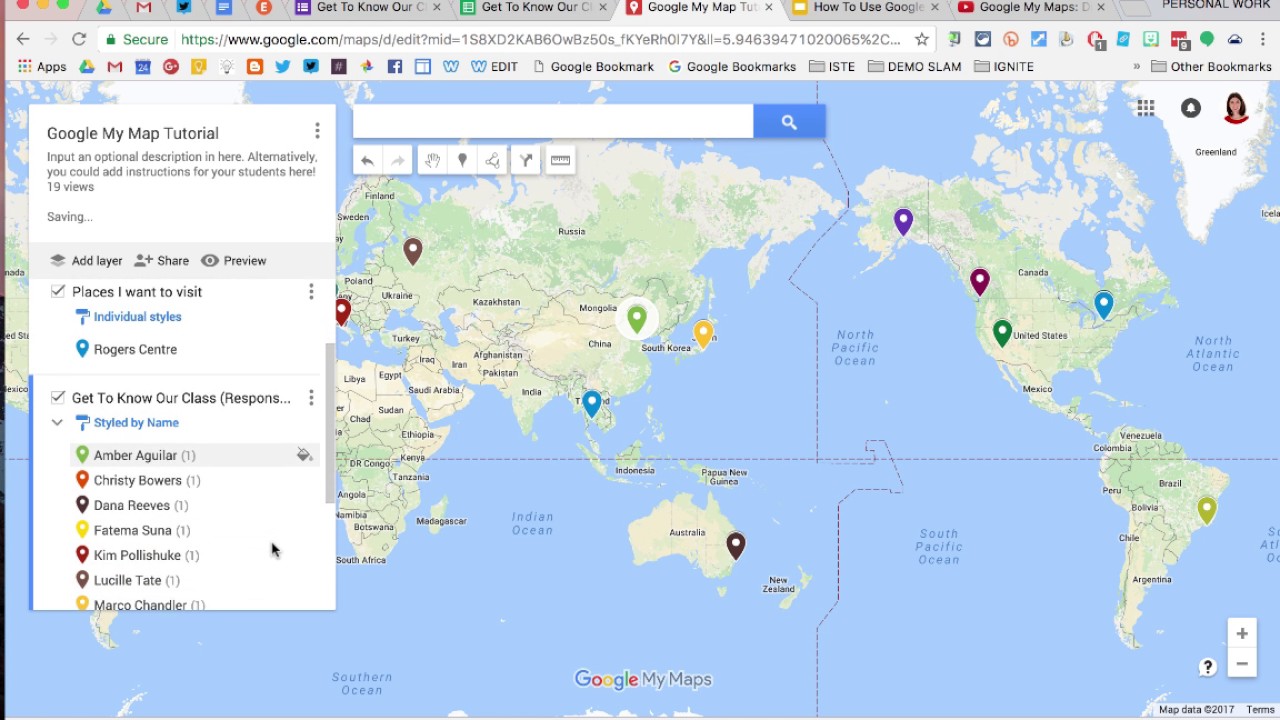Click the yellow marker over Japan
This screenshot has width=1280, height=720.
coord(703,334)
